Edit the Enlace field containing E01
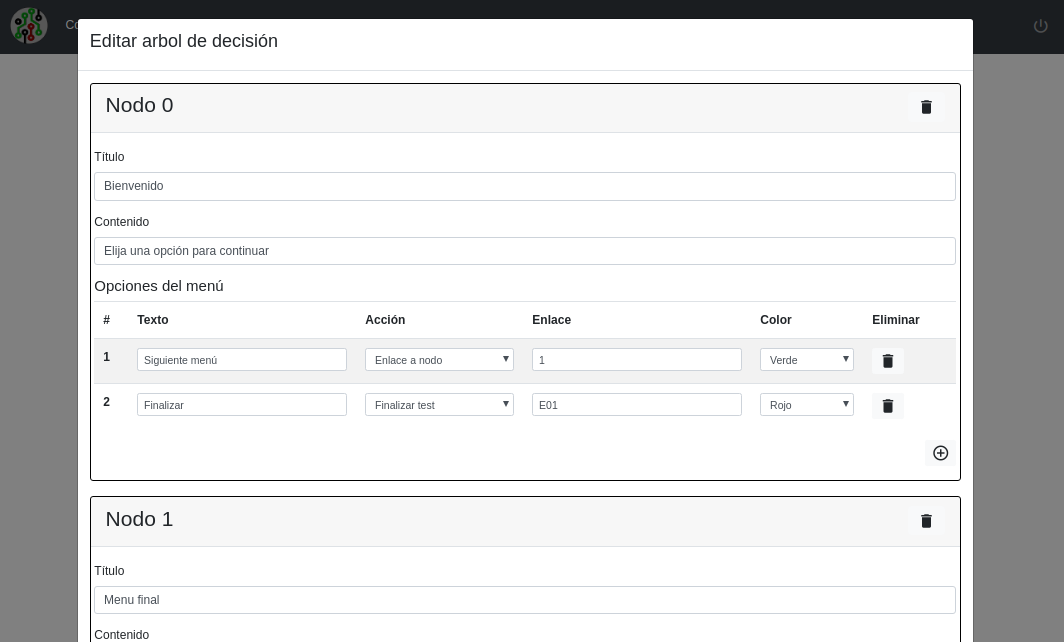Viewport: 1064px width, 642px height. [636, 404]
